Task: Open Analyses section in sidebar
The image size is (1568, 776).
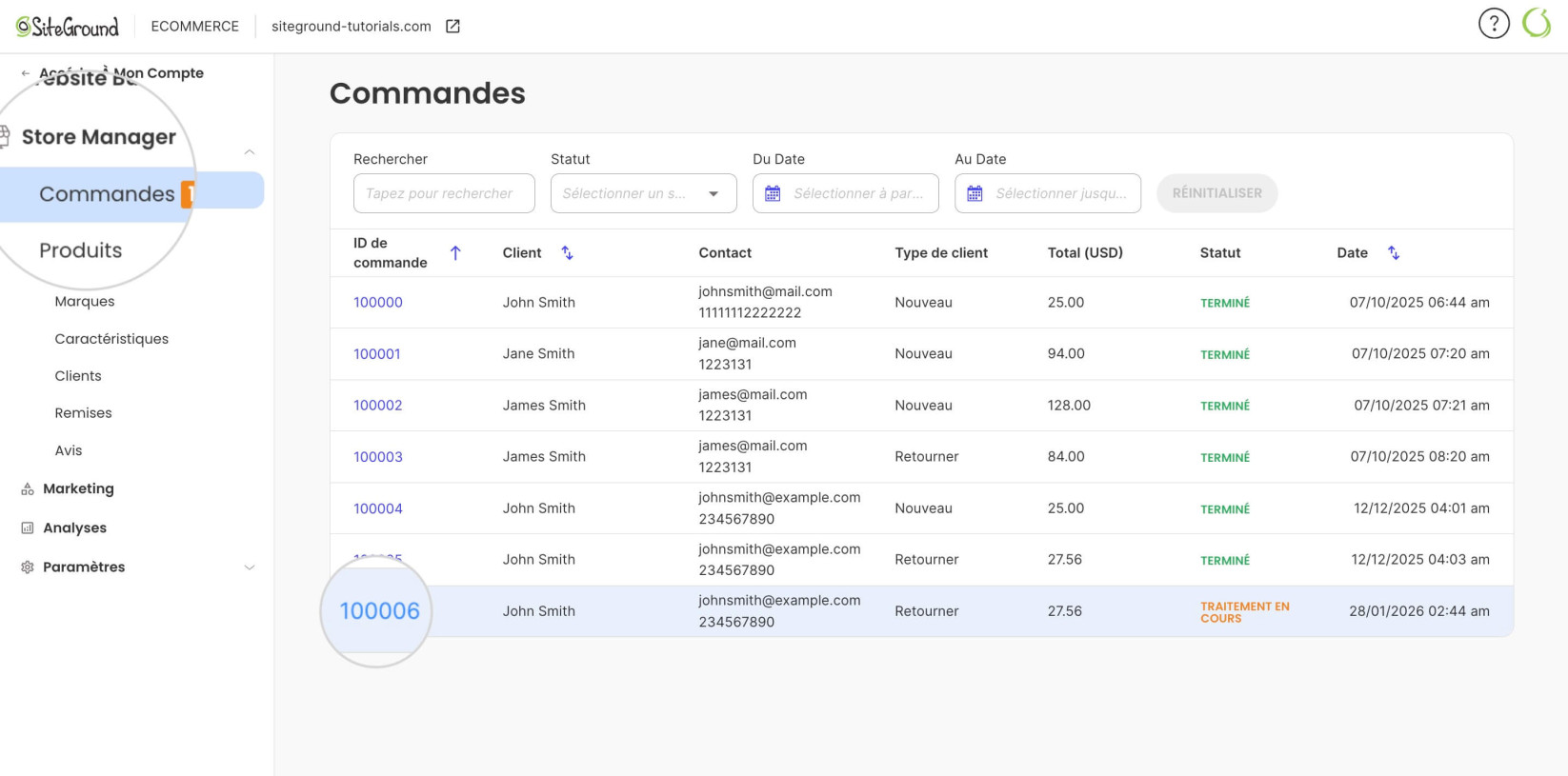Action: point(74,528)
